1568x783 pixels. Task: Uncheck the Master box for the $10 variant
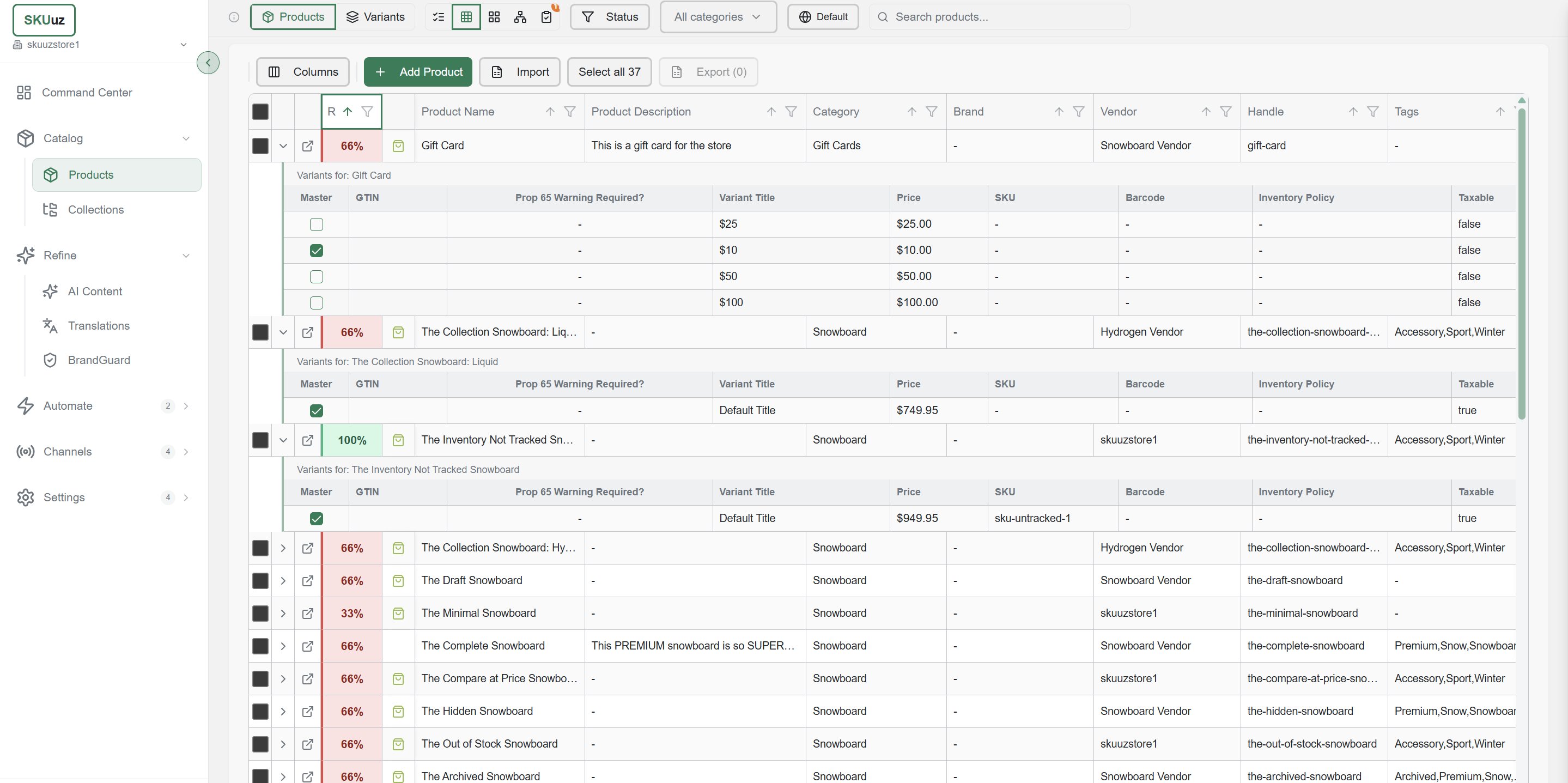coord(317,250)
